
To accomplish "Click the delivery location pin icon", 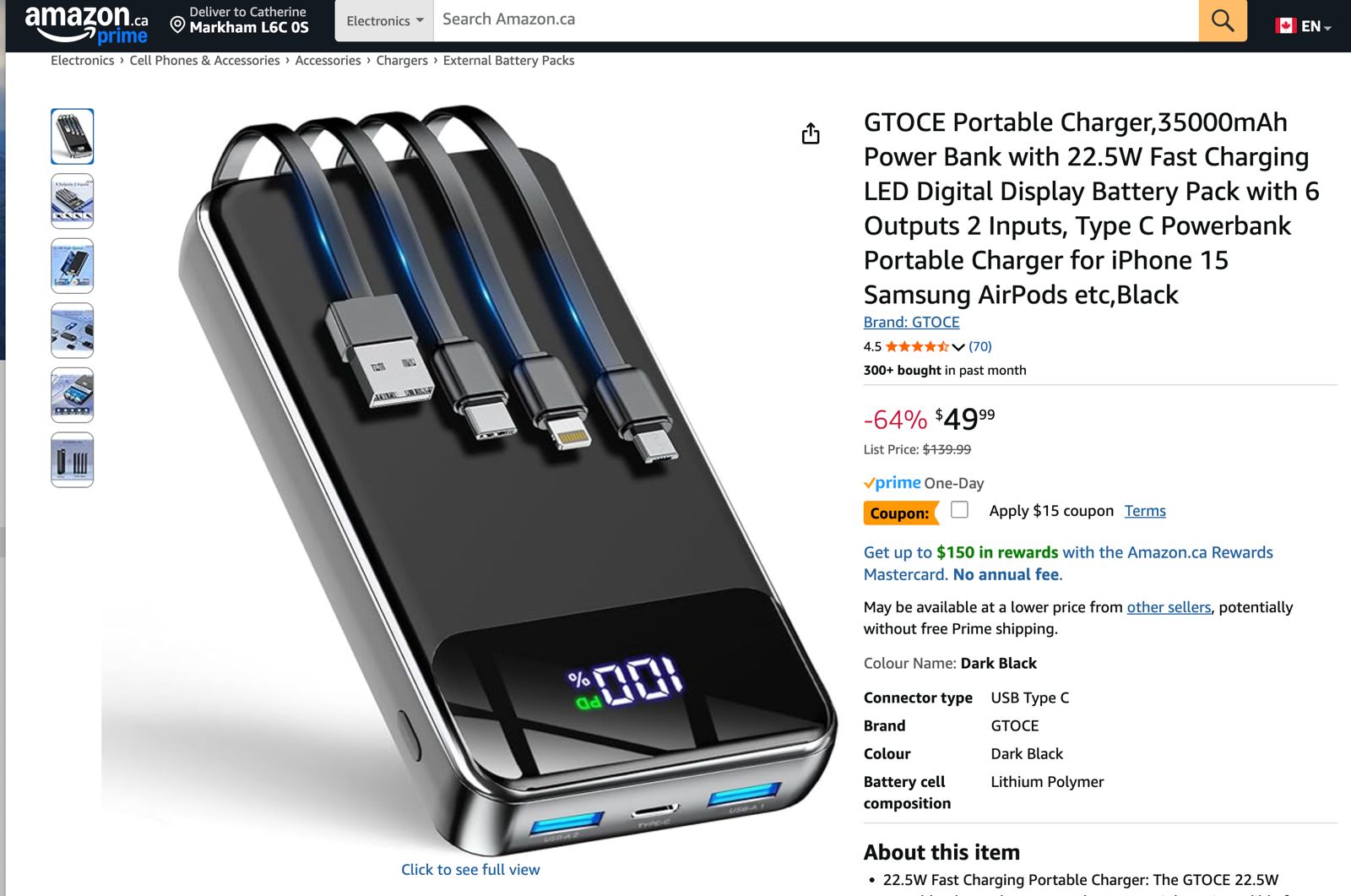I will click(177, 24).
